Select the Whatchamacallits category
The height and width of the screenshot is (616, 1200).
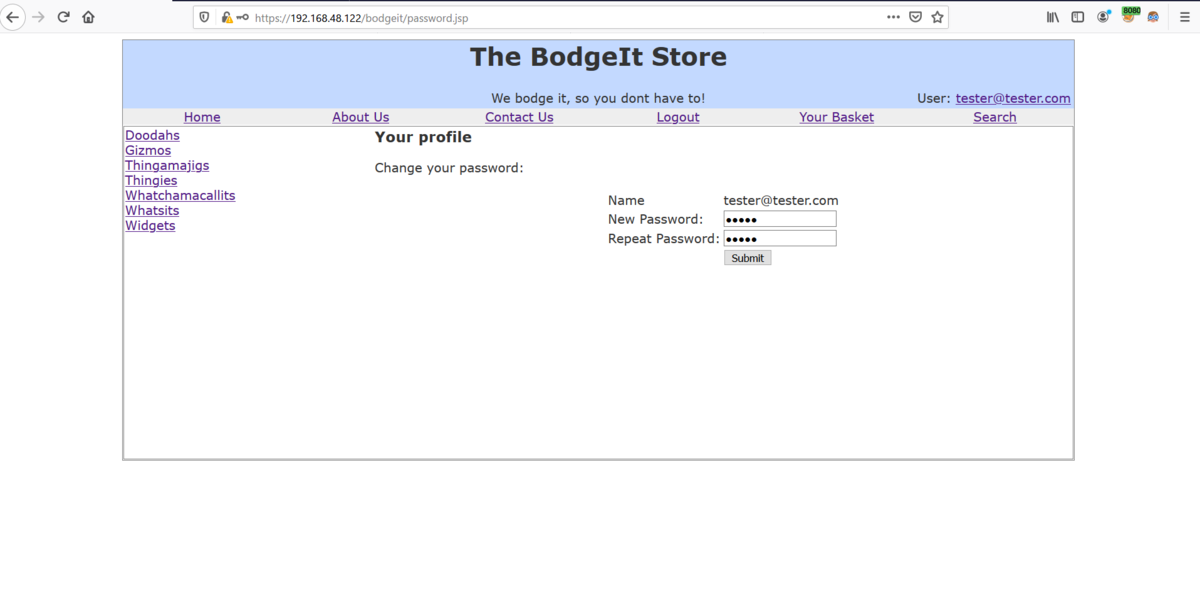[x=180, y=195]
